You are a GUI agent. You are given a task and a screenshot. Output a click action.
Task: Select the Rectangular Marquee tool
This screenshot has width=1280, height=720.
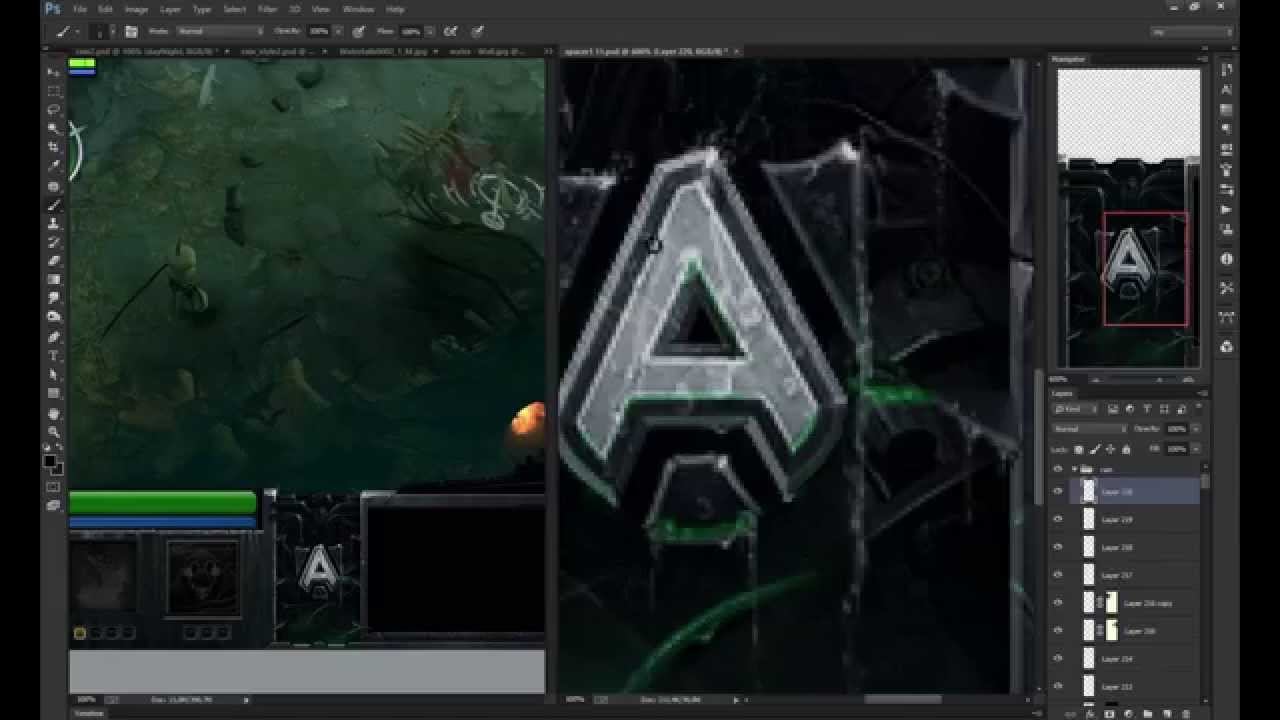[54, 91]
